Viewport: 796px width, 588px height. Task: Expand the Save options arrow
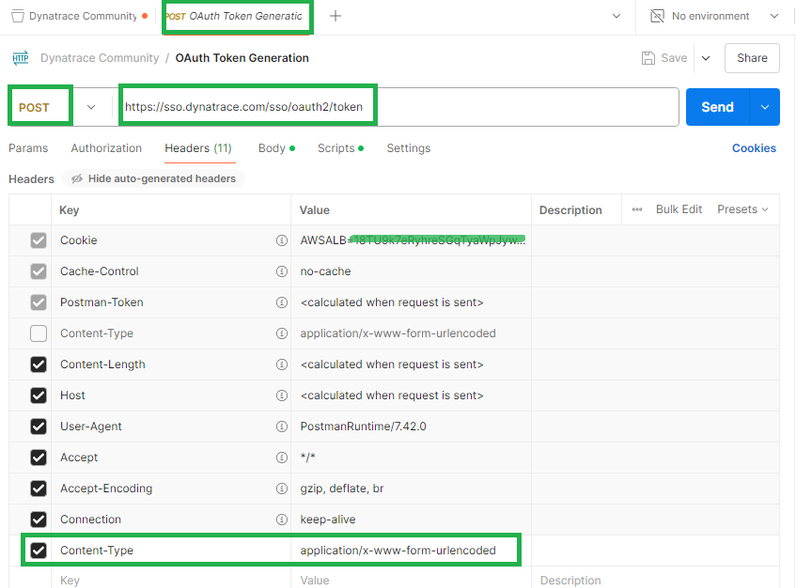(x=706, y=58)
